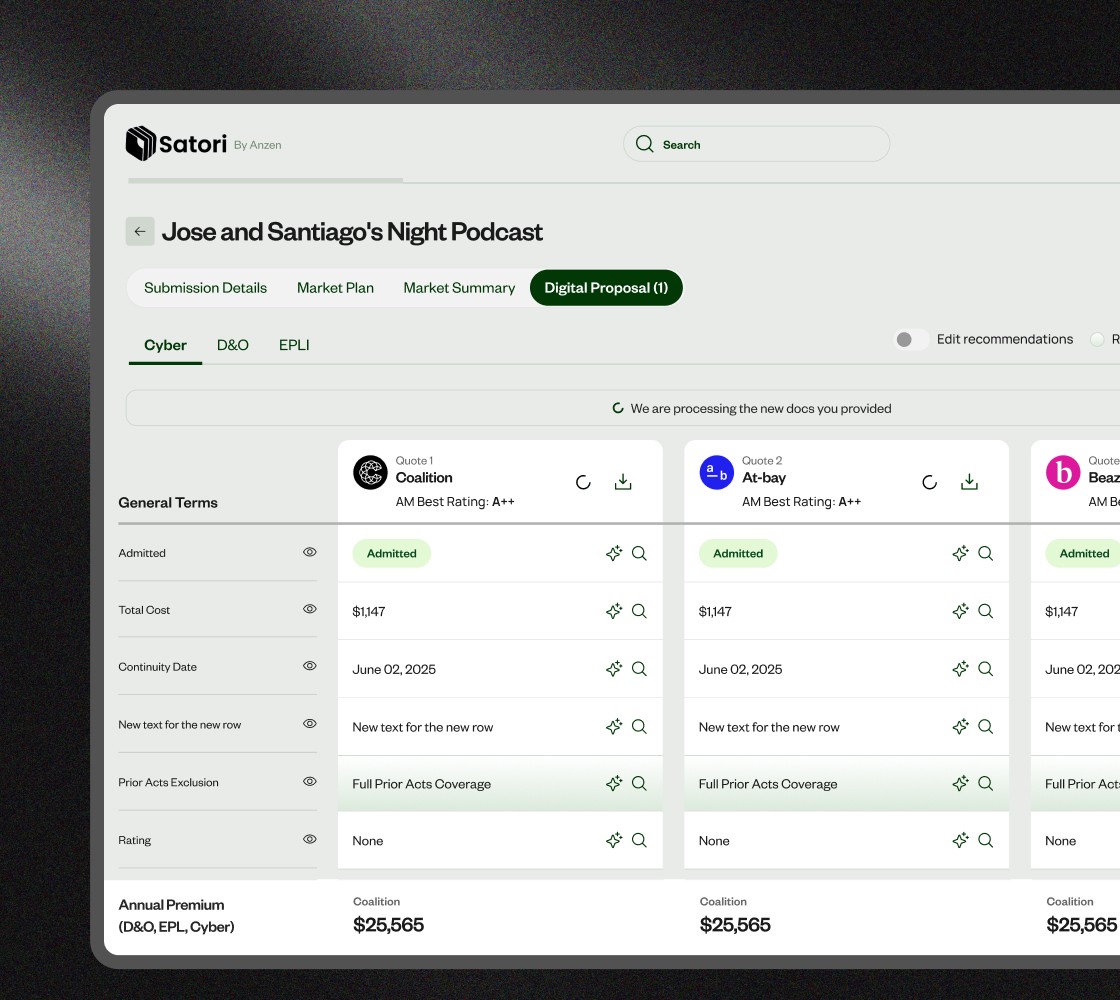Screen dimensions: 1120x1000
Task: Select the Digital Proposal (1) tab
Action: click(x=606, y=288)
